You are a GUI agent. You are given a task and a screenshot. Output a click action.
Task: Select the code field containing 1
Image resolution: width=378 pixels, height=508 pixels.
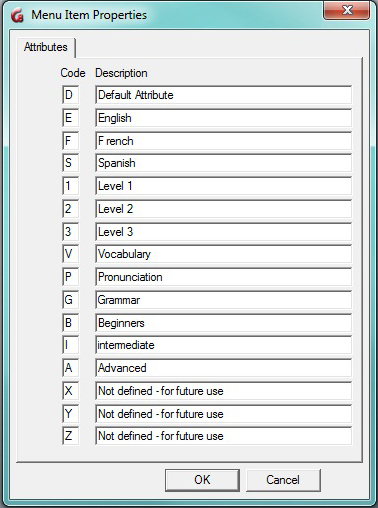click(71, 186)
